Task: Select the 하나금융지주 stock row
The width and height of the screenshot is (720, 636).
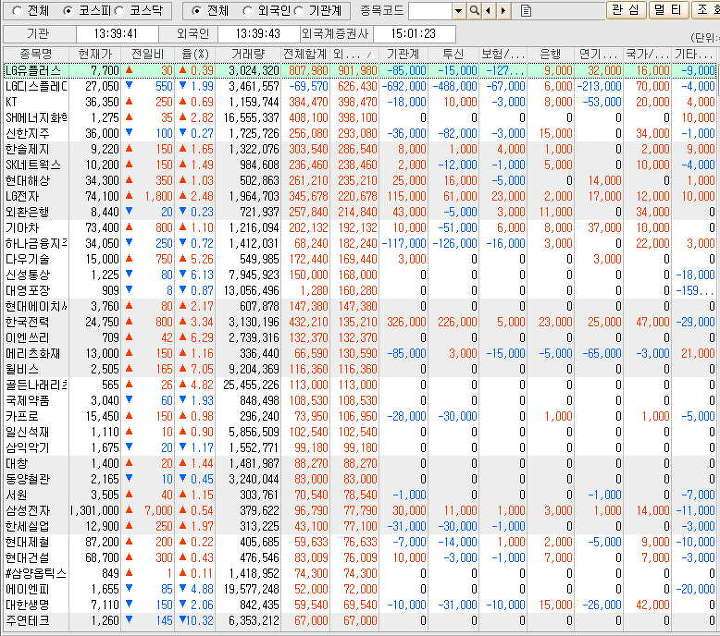Action: point(360,243)
